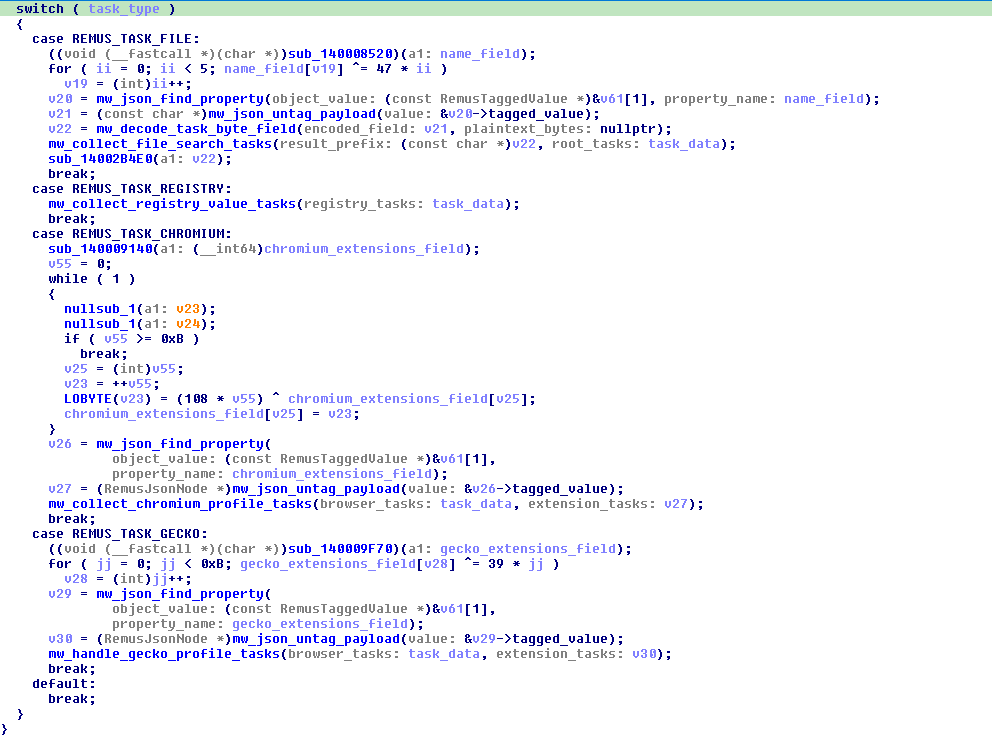Select the default: label
Viewport: 992px width, 735px height.
(64, 684)
